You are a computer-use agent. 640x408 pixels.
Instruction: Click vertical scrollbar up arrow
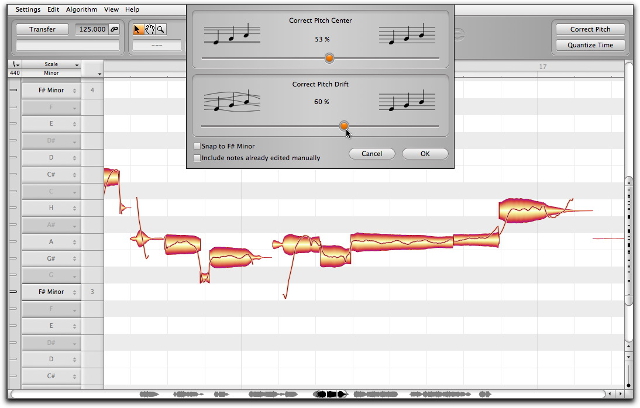coord(629,346)
